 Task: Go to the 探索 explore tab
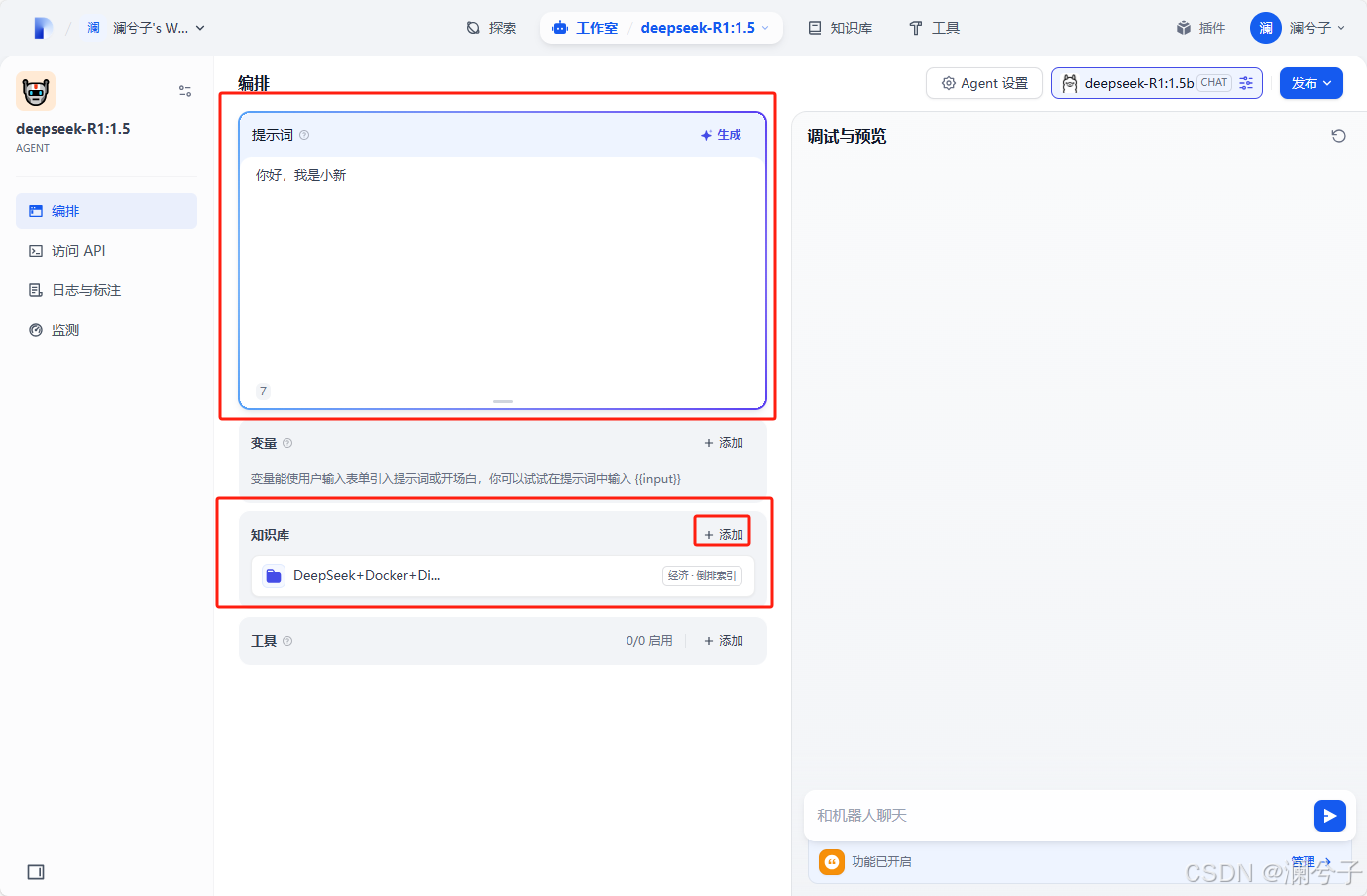(x=492, y=28)
